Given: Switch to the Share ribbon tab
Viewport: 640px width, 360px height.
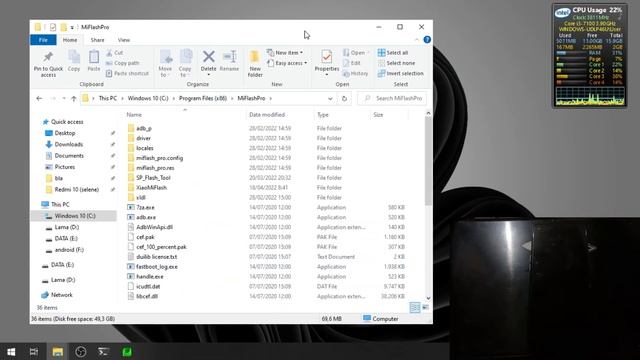Looking at the screenshot, I should coord(97,40).
